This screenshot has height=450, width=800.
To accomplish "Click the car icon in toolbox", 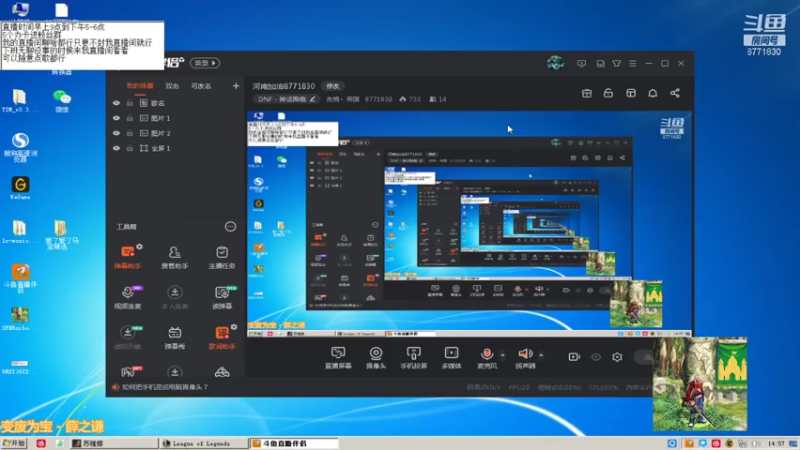I will pyautogui.click(x=222, y=372).
